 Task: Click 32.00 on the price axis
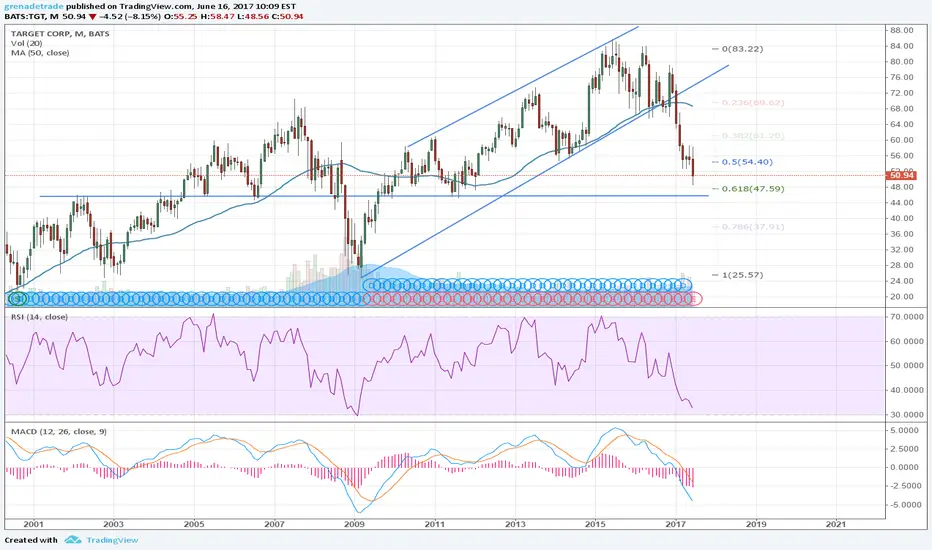tap(902, 250)
